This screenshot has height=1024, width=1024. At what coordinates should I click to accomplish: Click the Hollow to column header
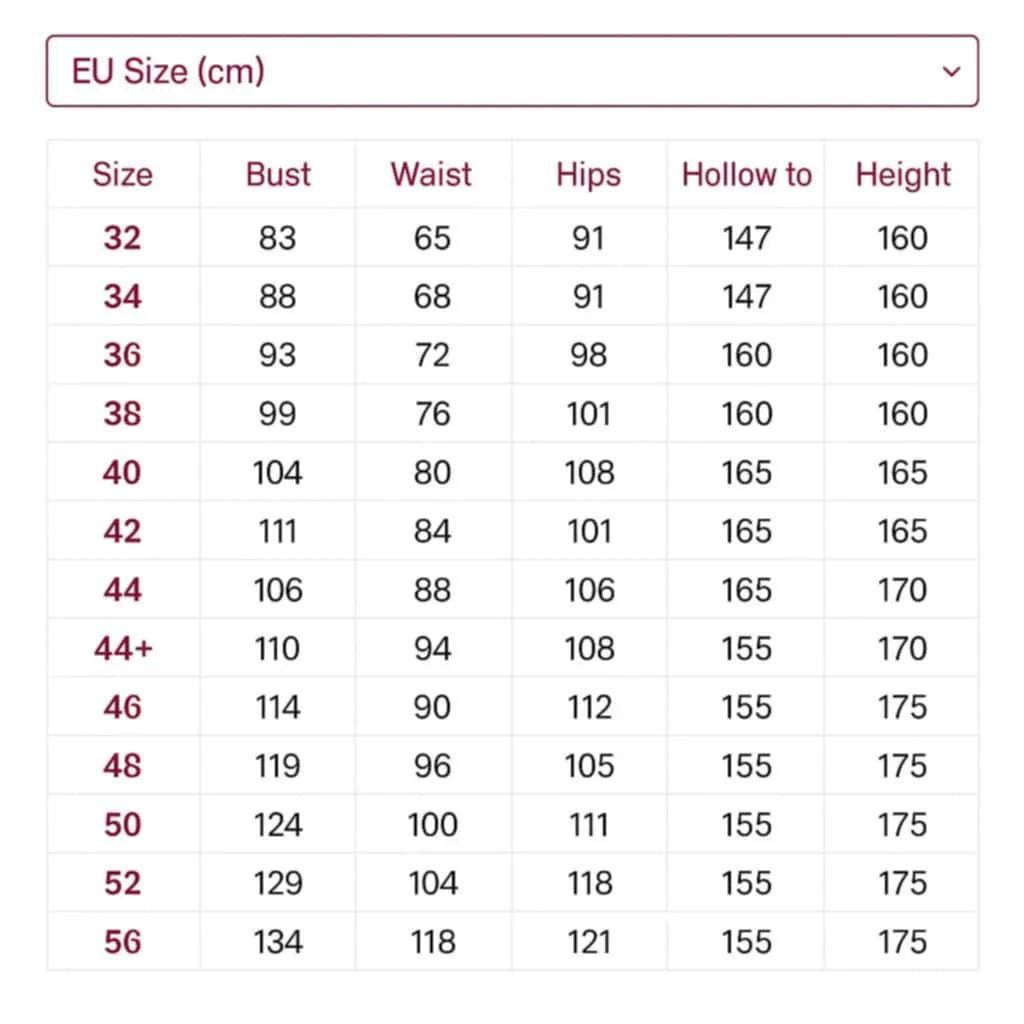click(746, 174)
